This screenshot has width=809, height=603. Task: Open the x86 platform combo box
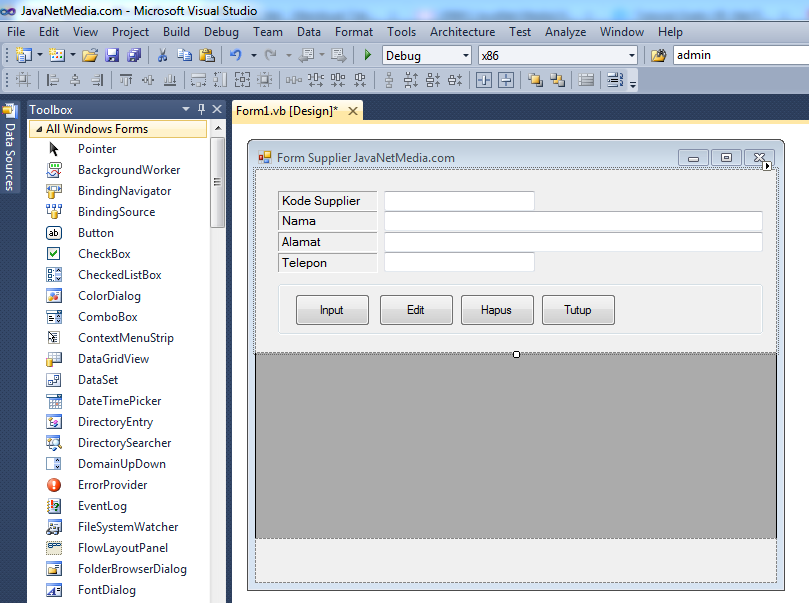pos(558,55)
